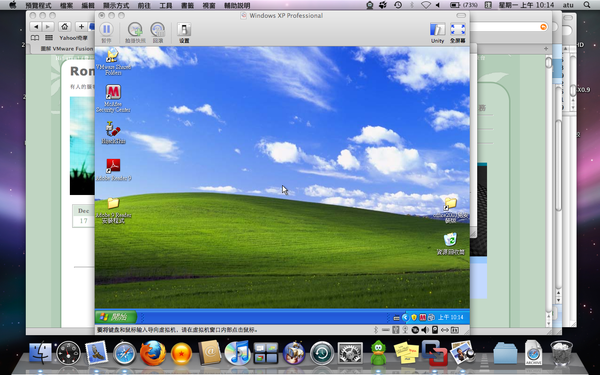Open the 顯示方式 menu
Viewport: 600px width, 375px height.
(116, 5)
